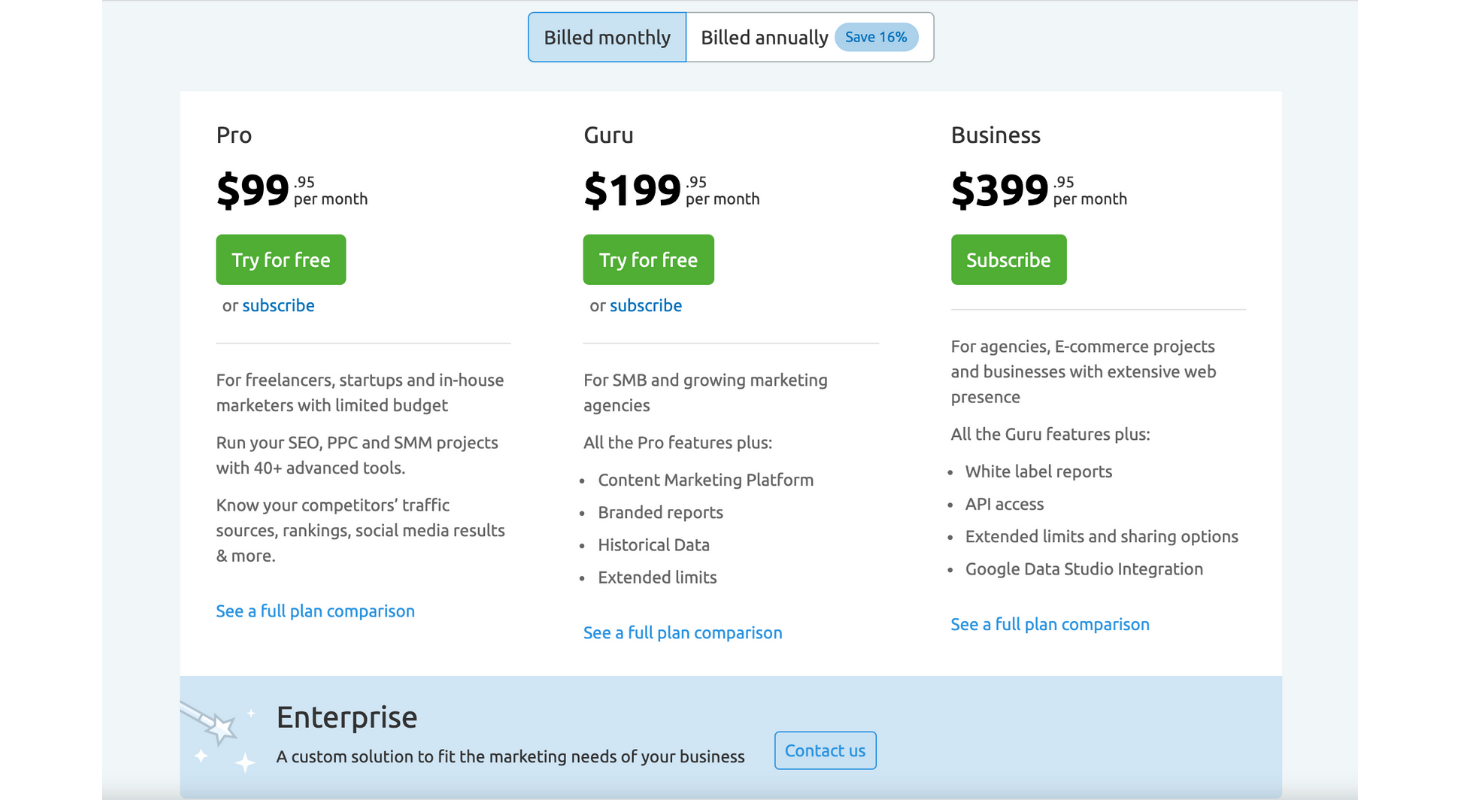Click Try for free under Pro
Image resolution: width=1460 pixels, height=800 pixels.
coord(281,260)
